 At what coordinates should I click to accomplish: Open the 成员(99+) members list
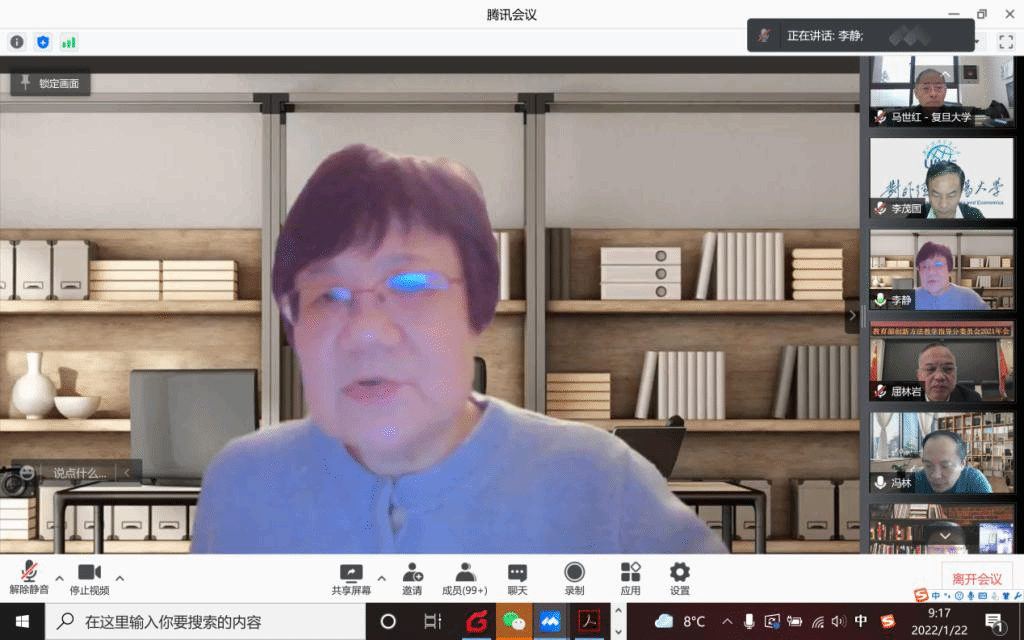465,578
